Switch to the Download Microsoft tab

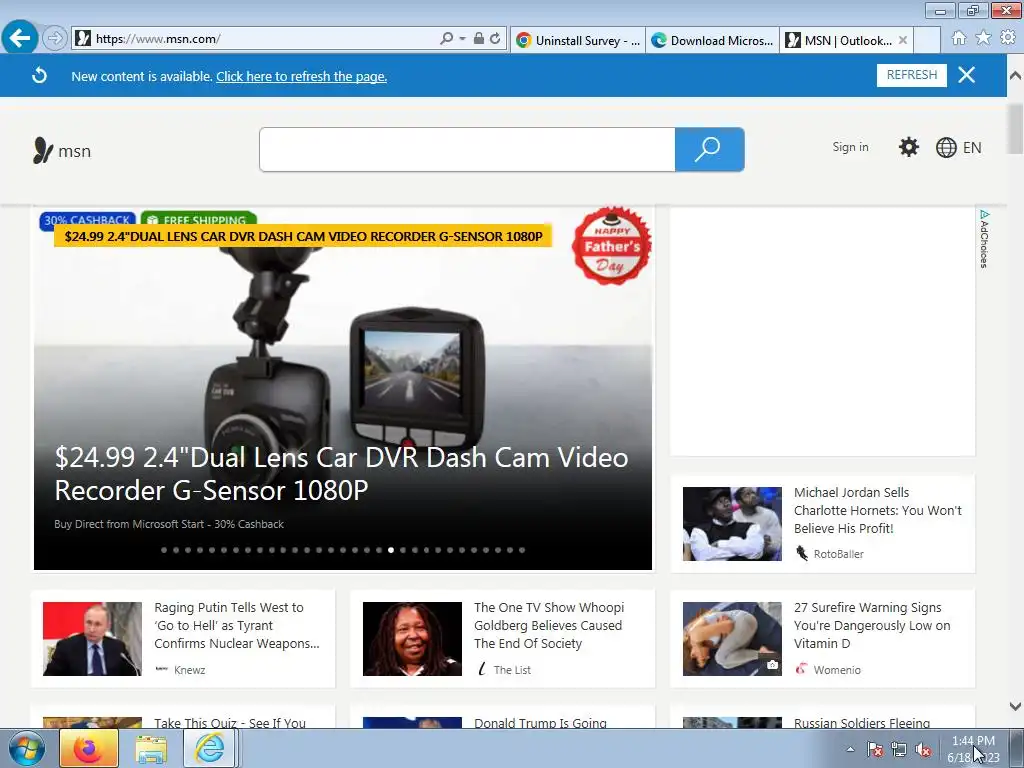coord(712,40)
